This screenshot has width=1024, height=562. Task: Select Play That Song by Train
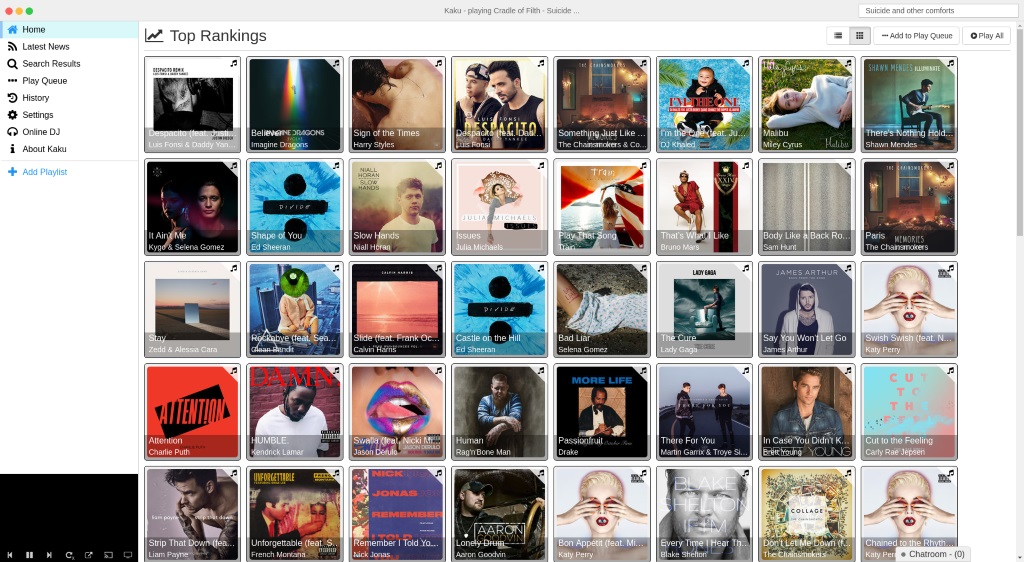tap(602, 207)
